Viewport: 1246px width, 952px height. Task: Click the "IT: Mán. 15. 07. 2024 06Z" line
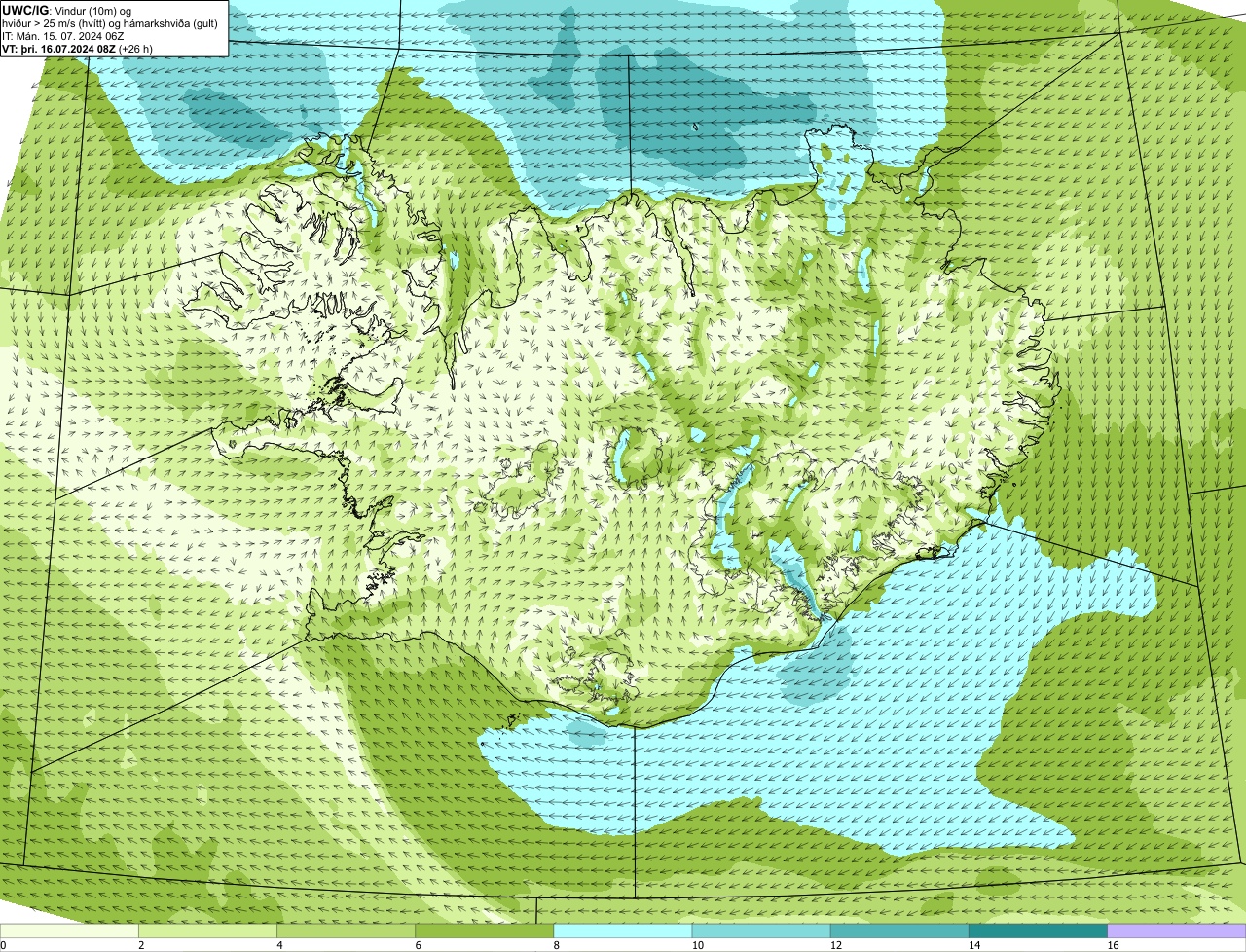[63, 36]
